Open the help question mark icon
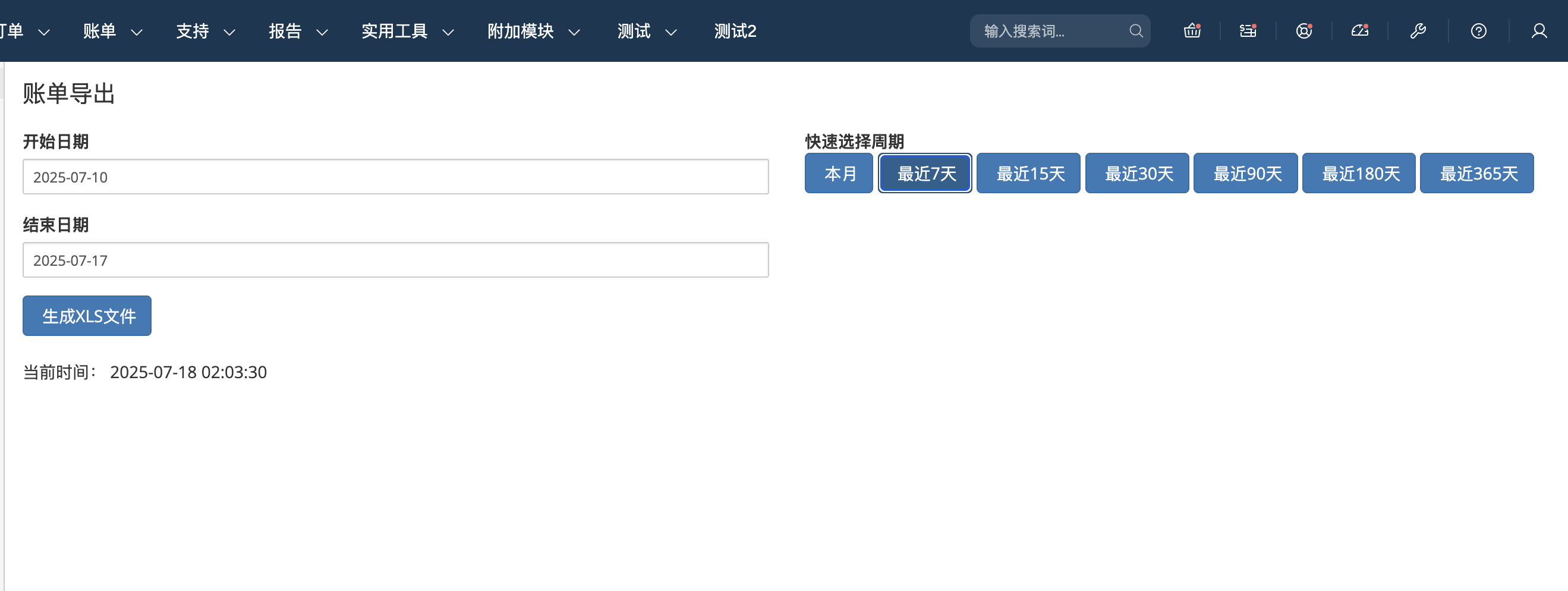1568x591 pixels. [1478, 31]
